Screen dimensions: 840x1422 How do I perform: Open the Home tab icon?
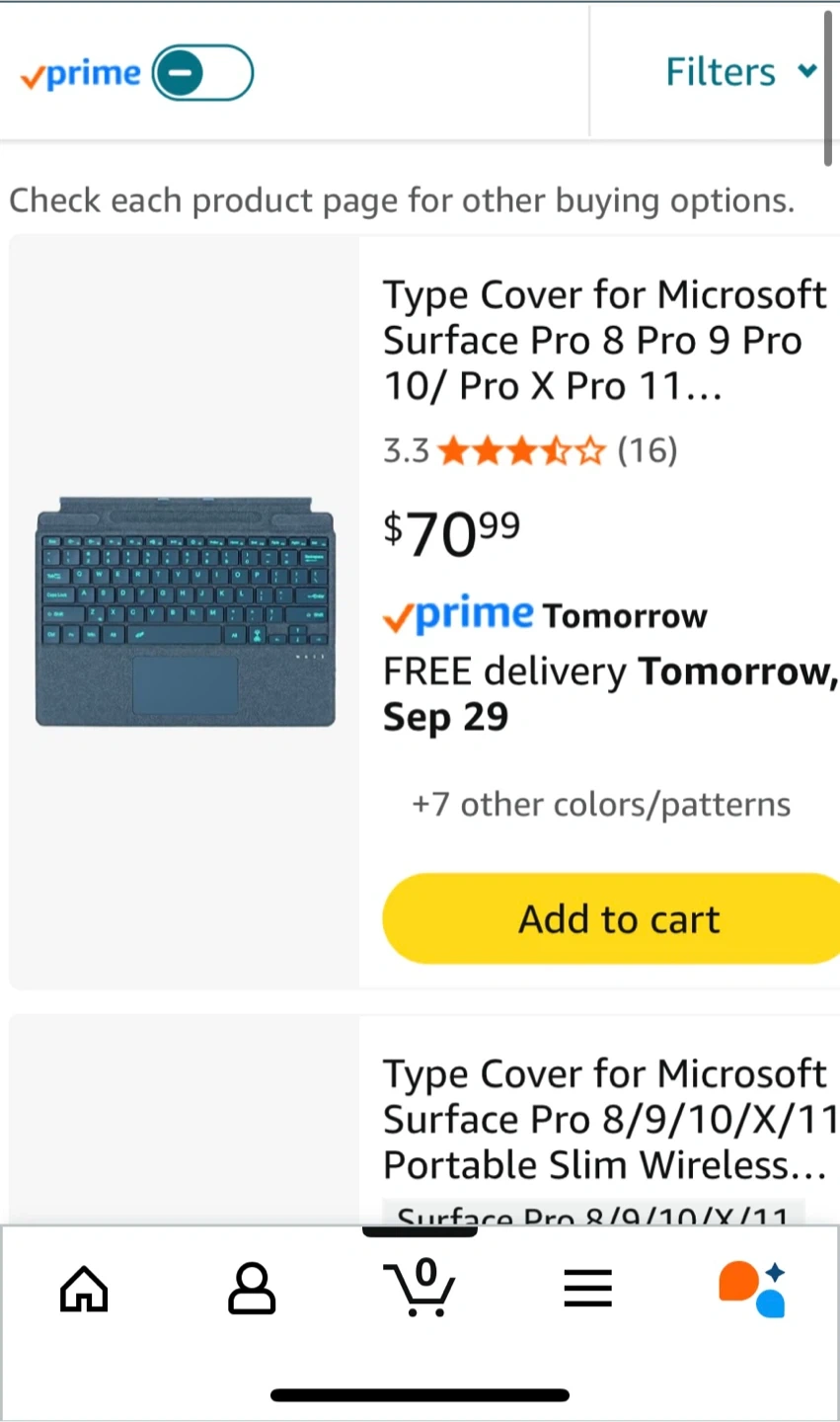84,1289
